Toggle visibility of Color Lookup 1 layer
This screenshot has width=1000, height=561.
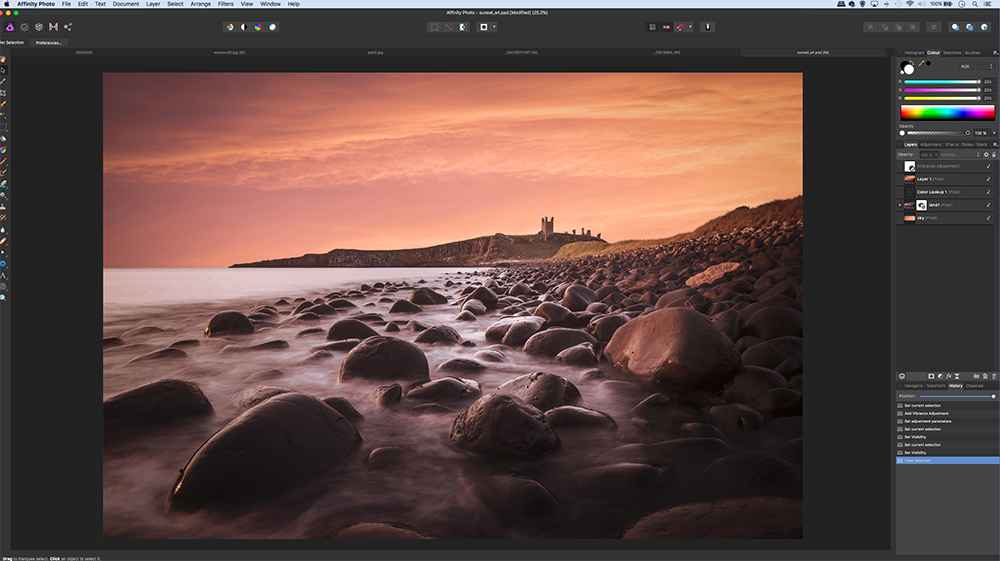tap(989, 192)
